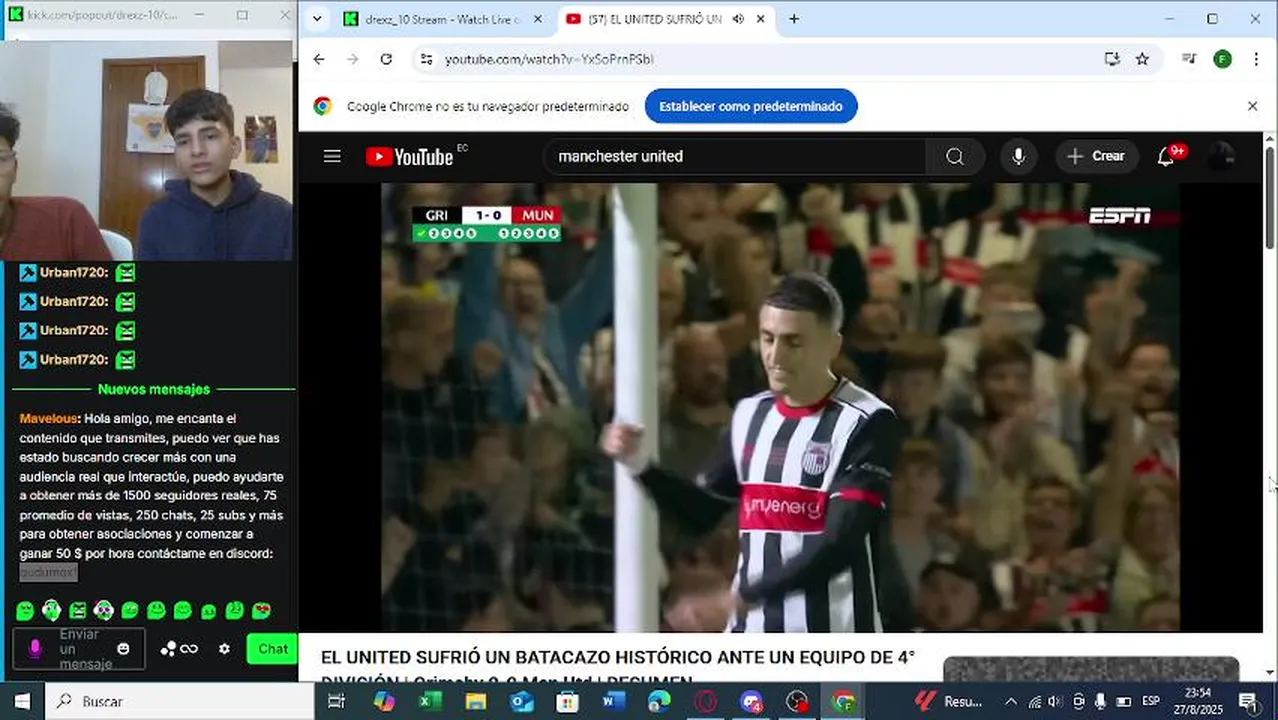Open Task View on the taskbar
This screenshot has width=1278, height=720.
pos(337,701)
